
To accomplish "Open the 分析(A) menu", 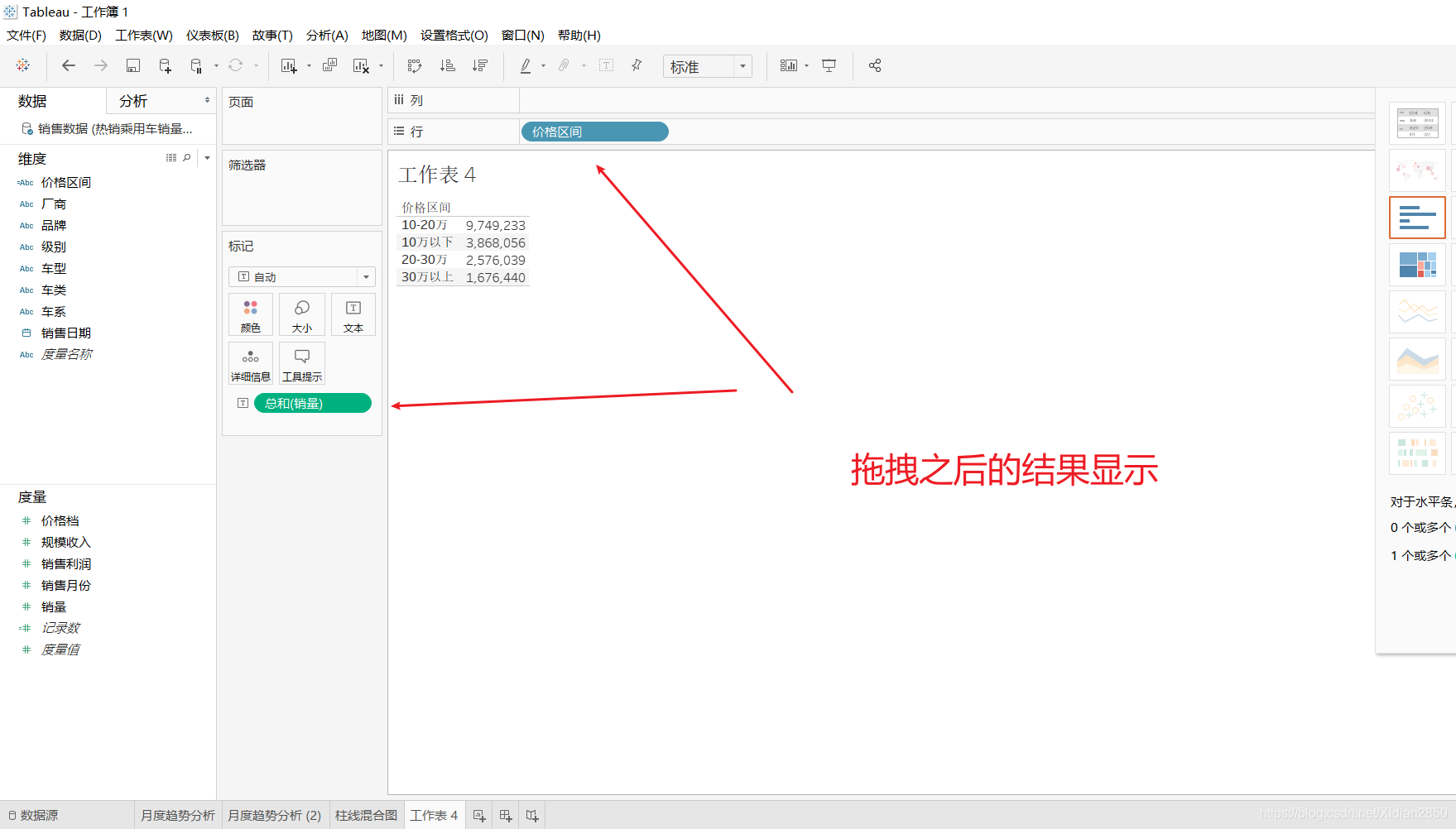I will click(x=327, y=36).
